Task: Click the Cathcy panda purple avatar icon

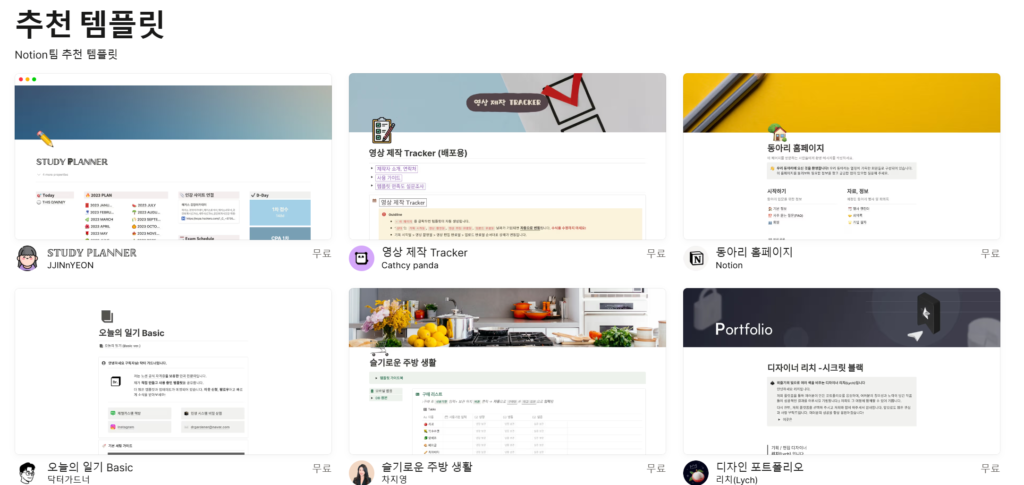Action: tap(361, 258)
